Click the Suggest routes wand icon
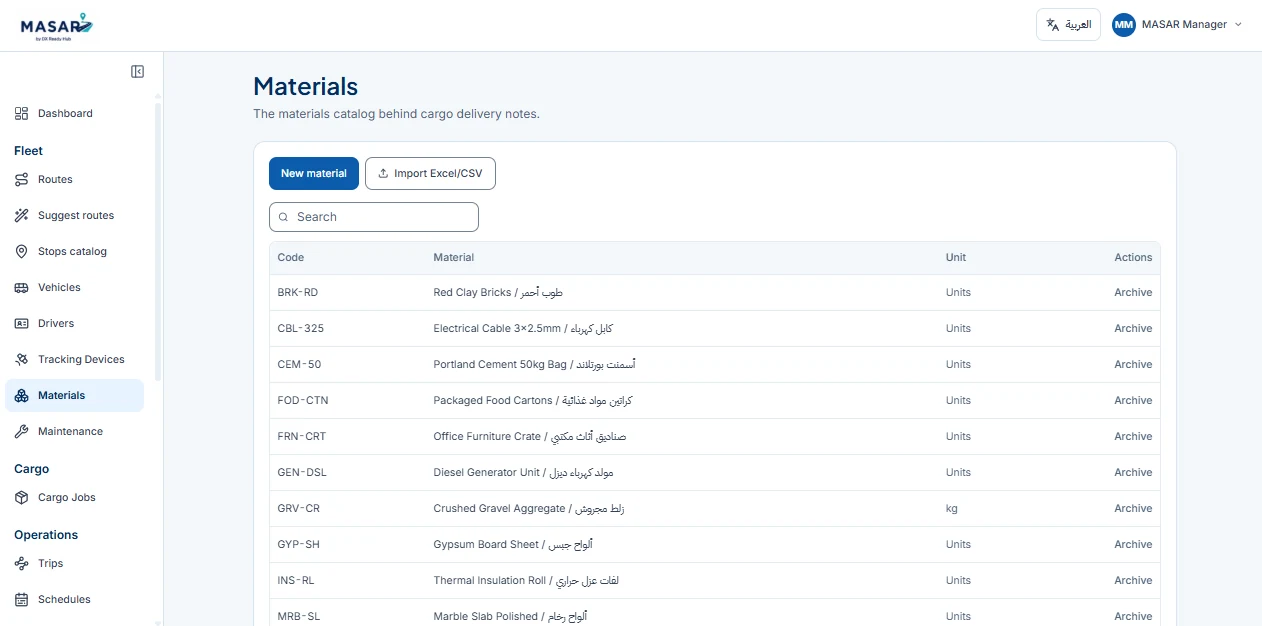 pos(22,216)
